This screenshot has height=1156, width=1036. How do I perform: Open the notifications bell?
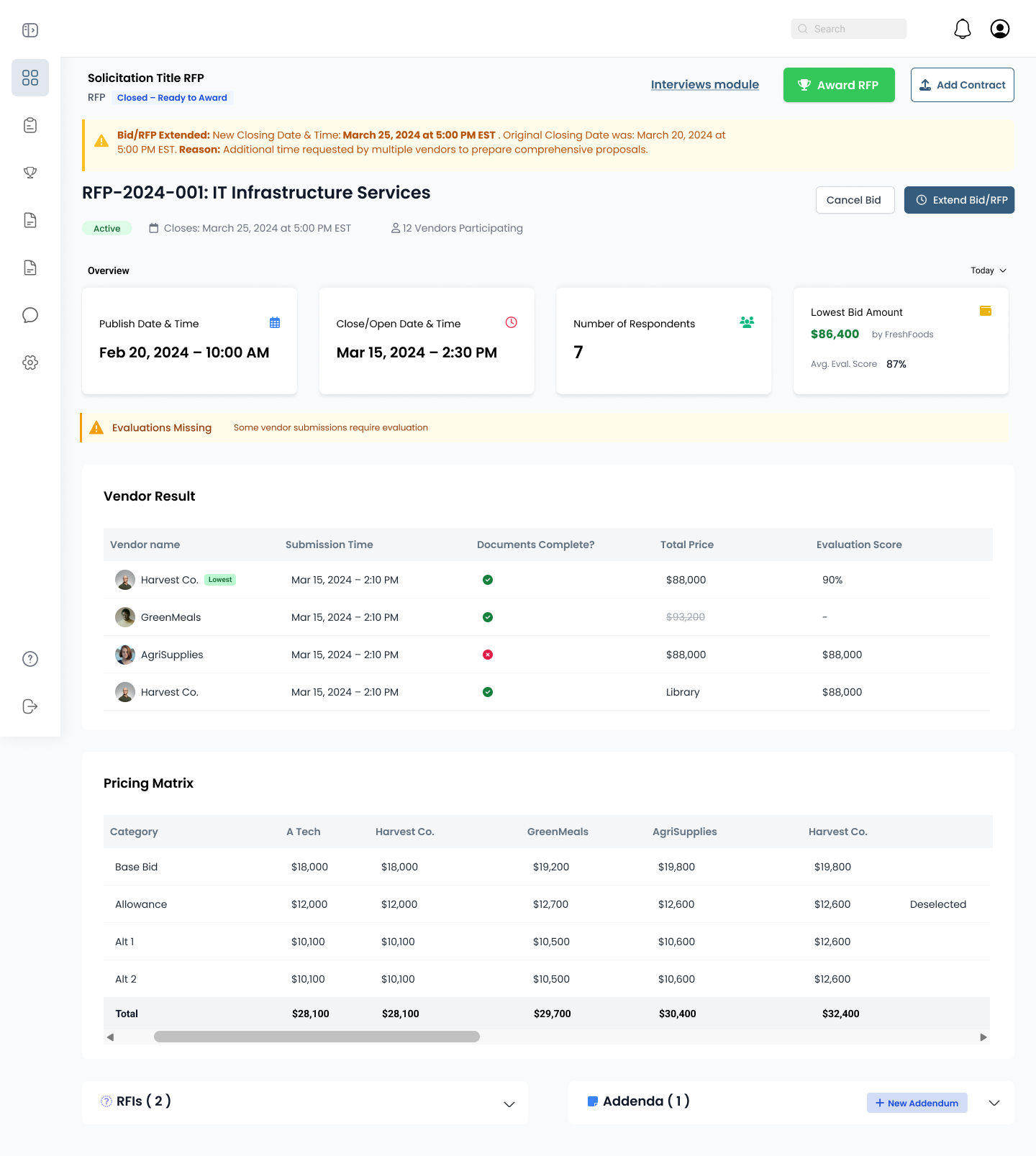(963, 29)
